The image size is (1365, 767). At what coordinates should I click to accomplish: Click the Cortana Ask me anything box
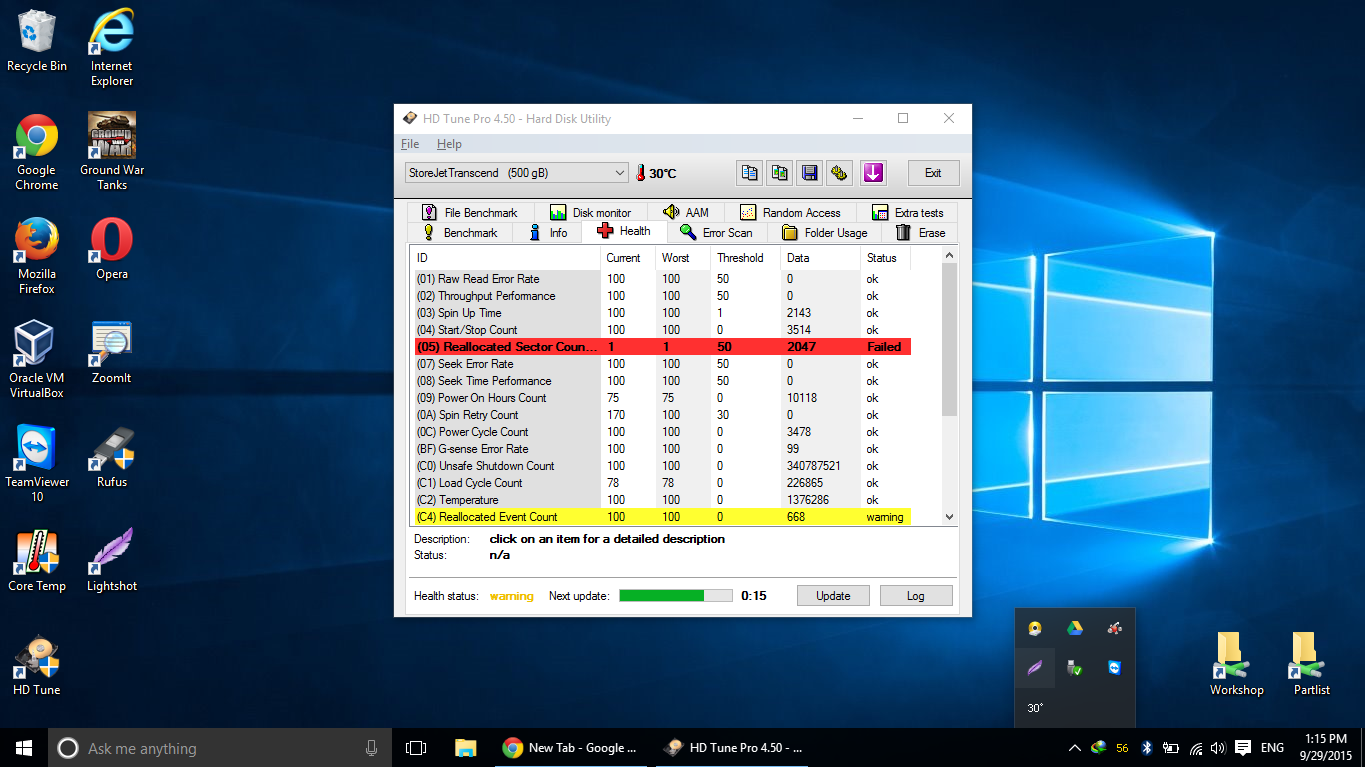[x=218, y=748]
